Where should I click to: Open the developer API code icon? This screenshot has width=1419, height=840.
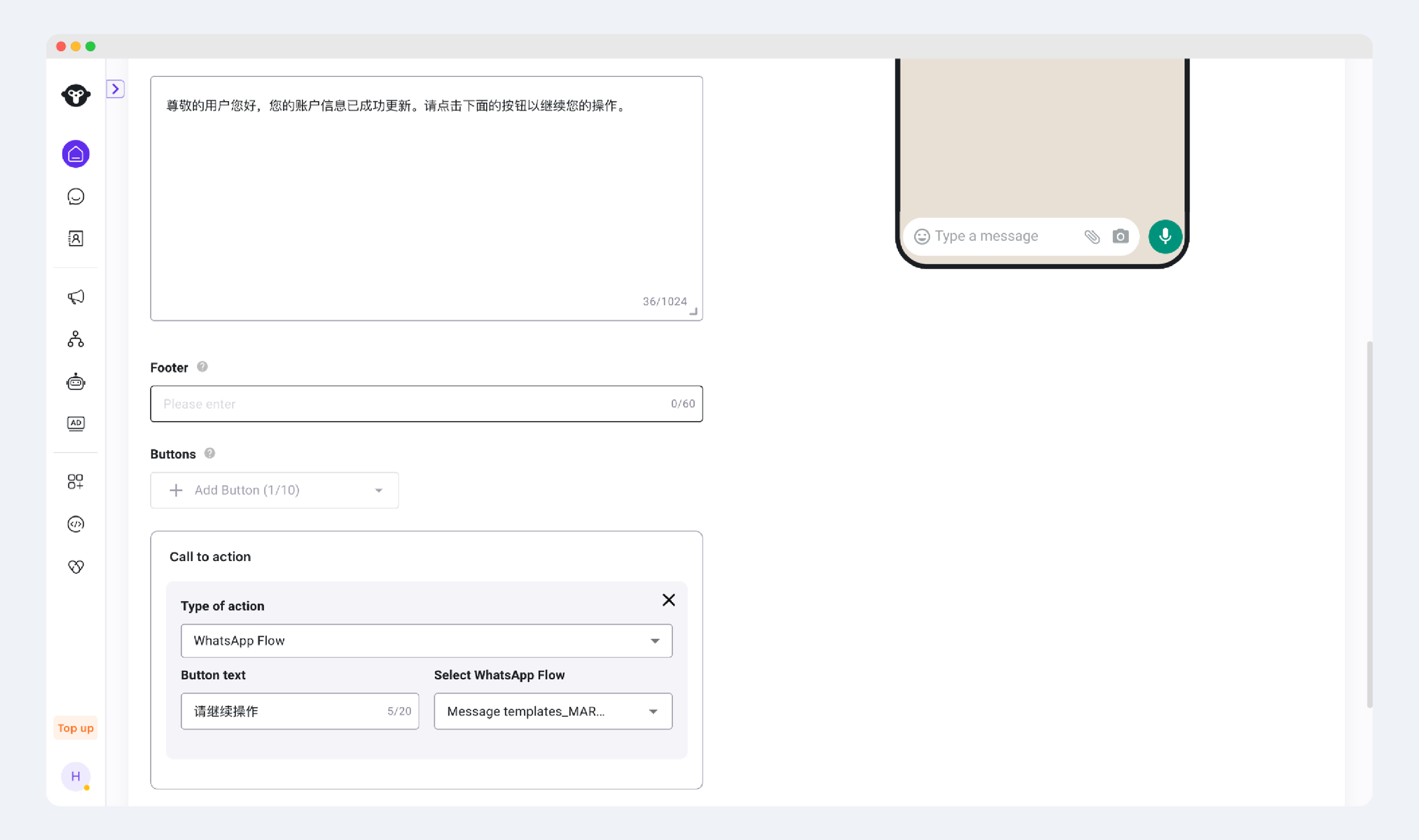(x=76, y=524)
